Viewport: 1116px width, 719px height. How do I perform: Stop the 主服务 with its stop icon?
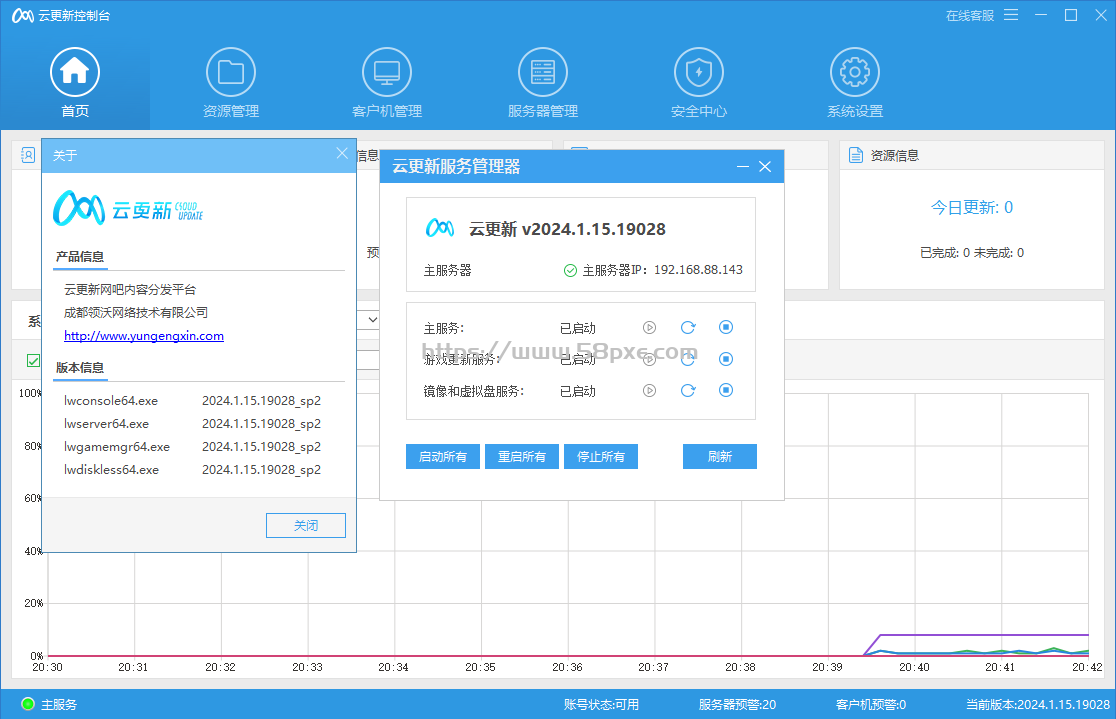[726, 327]
